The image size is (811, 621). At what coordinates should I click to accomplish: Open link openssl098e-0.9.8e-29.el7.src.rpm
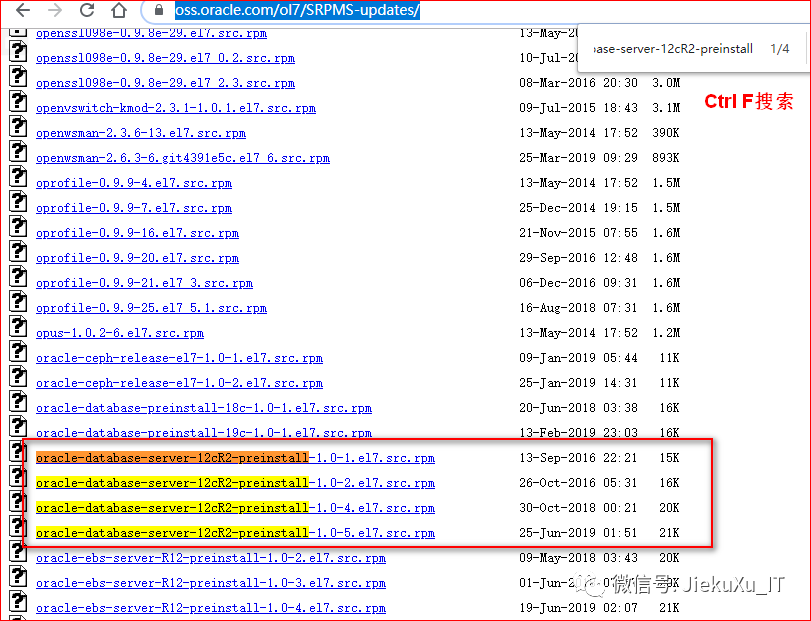pos(152,33)
